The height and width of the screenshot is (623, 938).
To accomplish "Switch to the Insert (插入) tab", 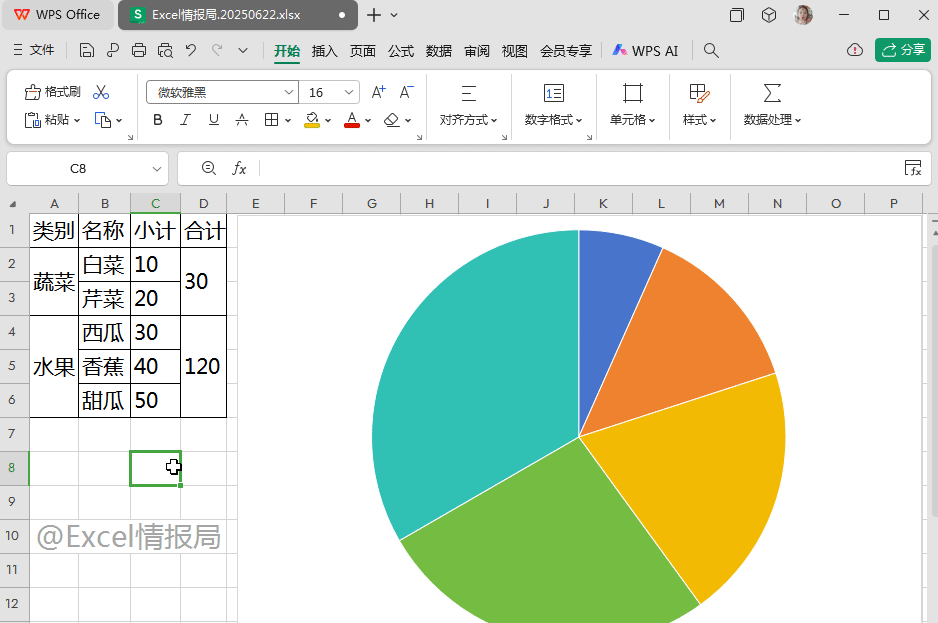I will click(x=325, y=51).
